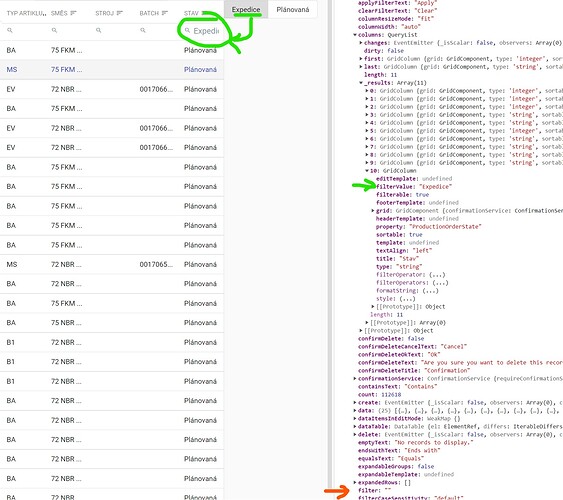
Task: Expand the dataItemsInEditMode: WeakMap node
Action: (x=355, y=419)
